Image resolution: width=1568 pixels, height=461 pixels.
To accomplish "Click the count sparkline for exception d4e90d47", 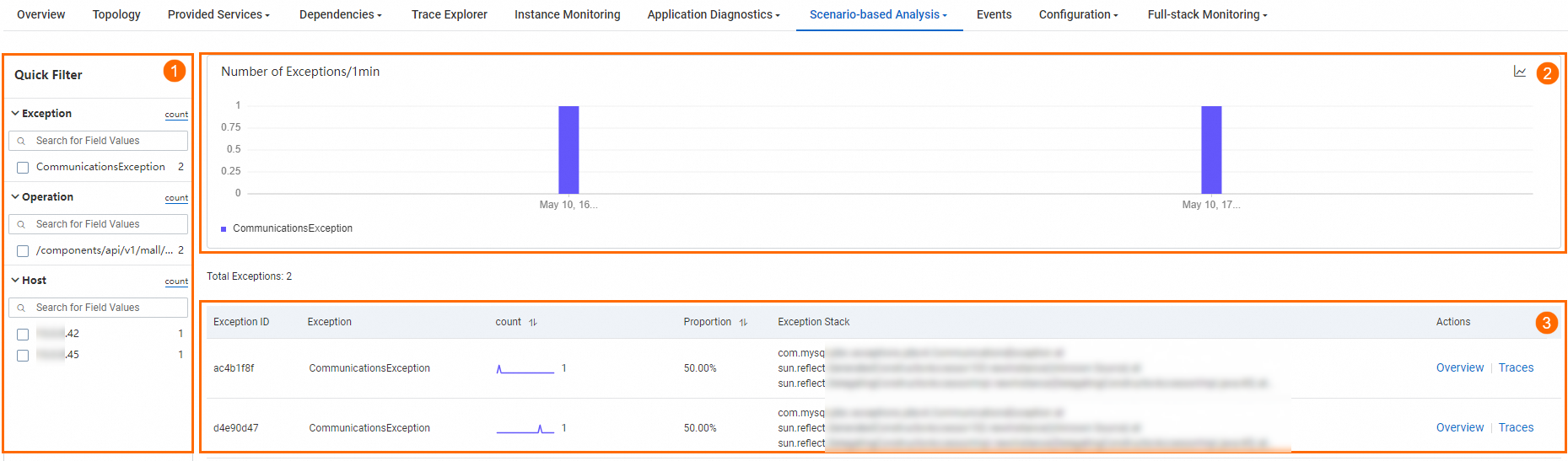I will 525,428.
